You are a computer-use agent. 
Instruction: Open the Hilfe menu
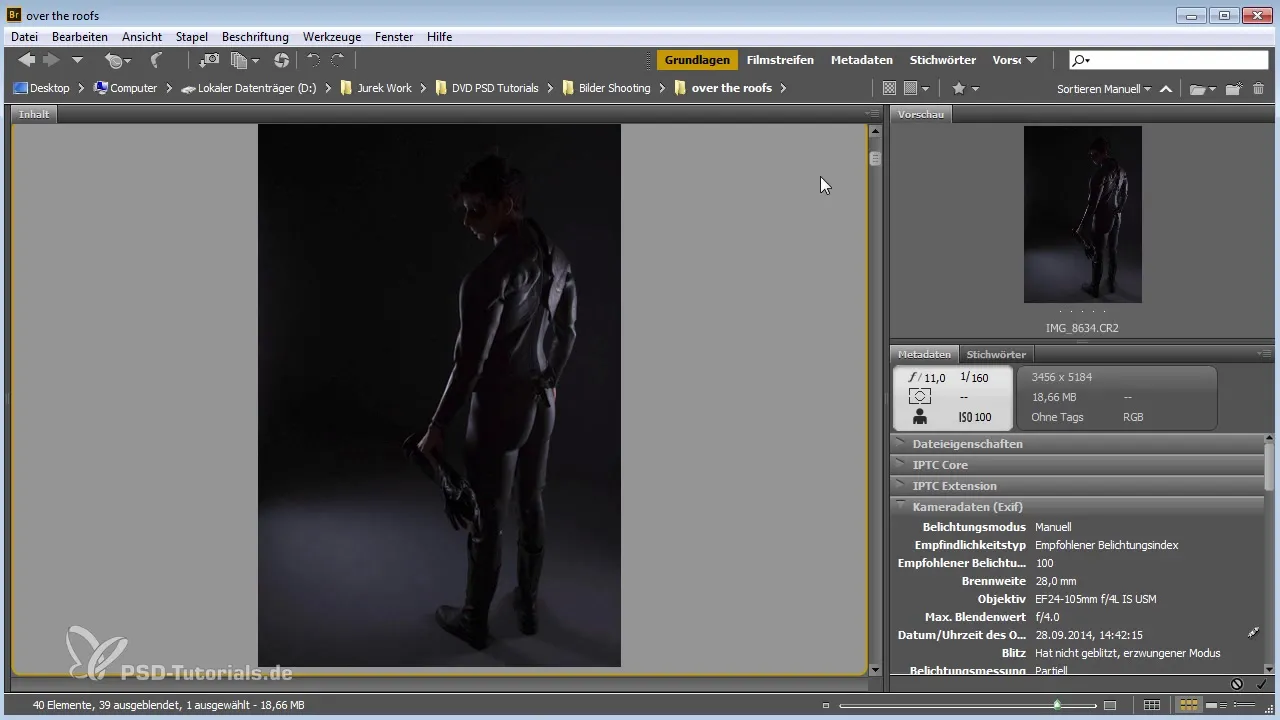[439, 37]
